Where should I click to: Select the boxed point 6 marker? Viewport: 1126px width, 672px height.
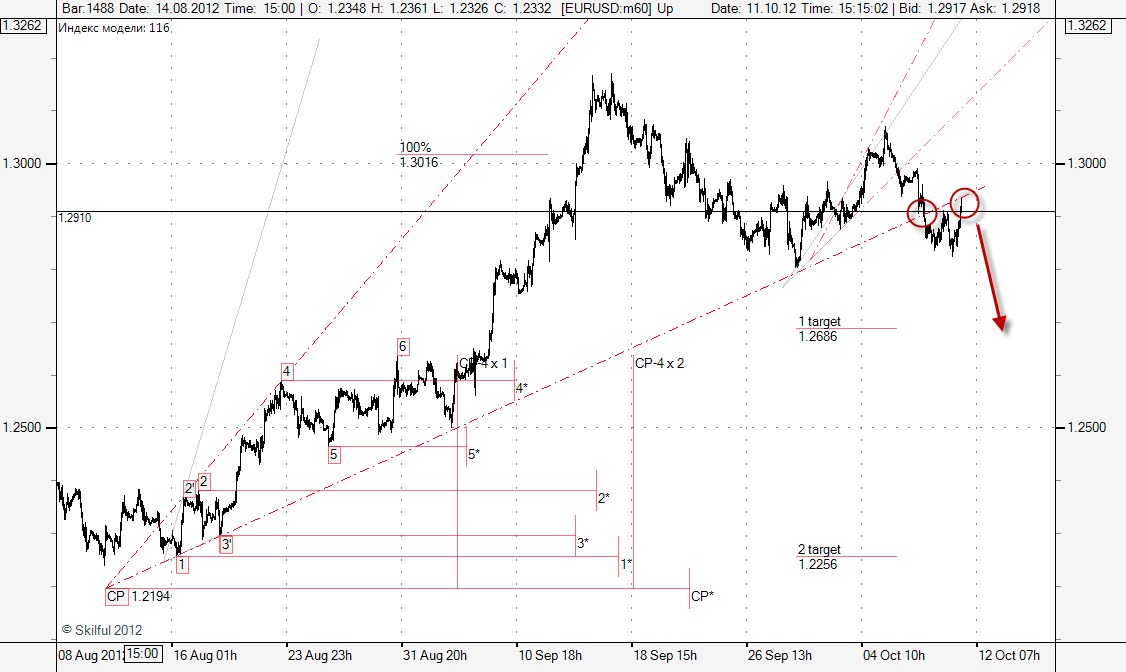click(x=402, y=346)
